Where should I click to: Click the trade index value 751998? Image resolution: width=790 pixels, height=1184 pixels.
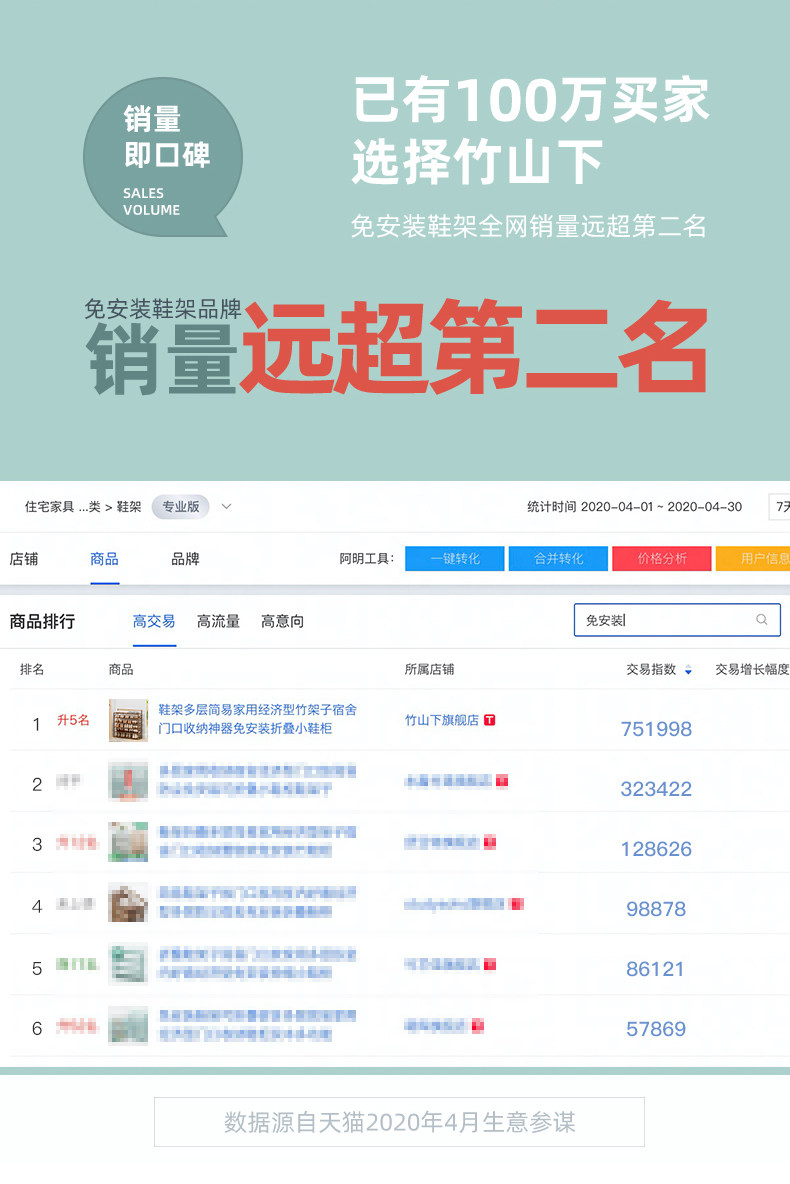[x=656, y=729]
